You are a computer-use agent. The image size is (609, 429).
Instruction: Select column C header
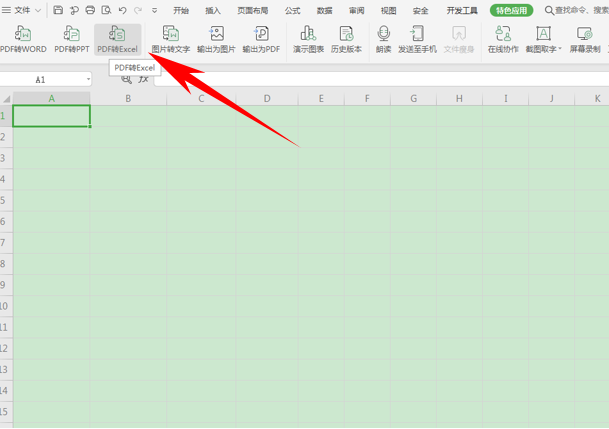coord(201,99)
